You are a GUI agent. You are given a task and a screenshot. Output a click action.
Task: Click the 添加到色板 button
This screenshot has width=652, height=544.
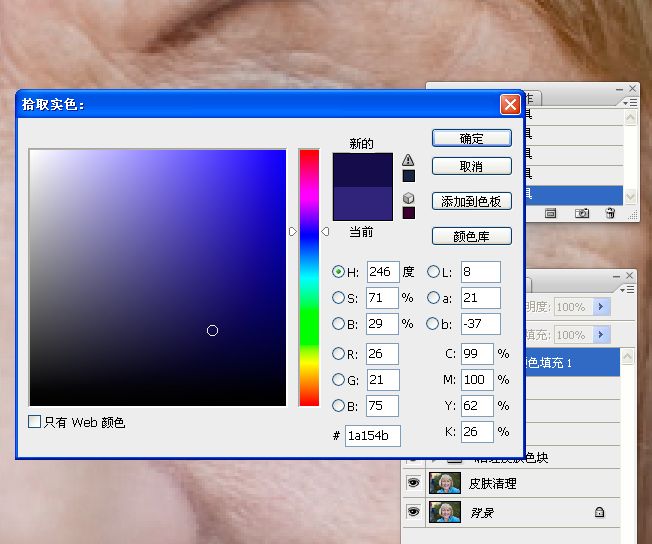tap(472, 201)
